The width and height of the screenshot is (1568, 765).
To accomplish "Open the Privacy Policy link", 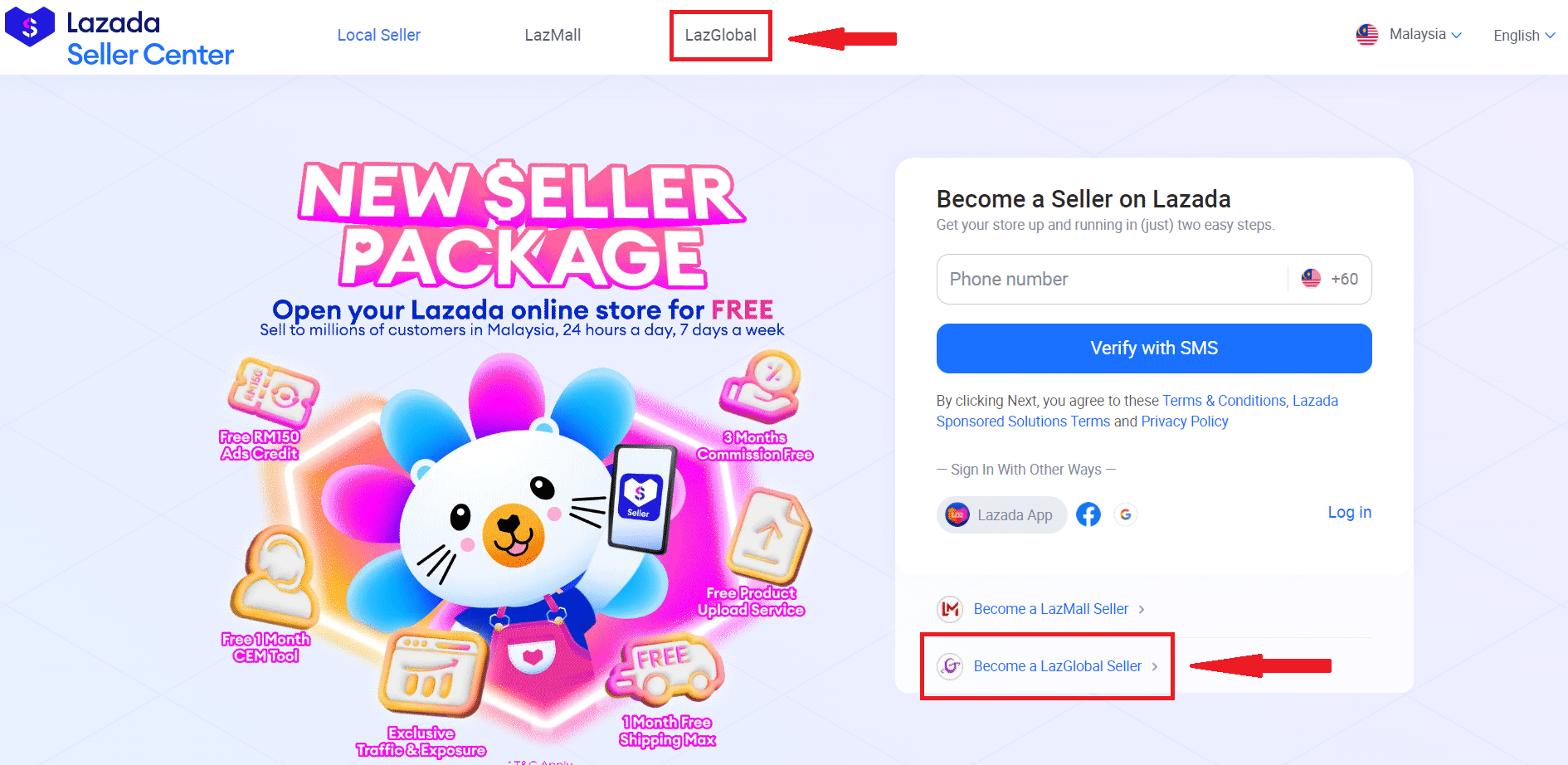I will coord(1185,421).
